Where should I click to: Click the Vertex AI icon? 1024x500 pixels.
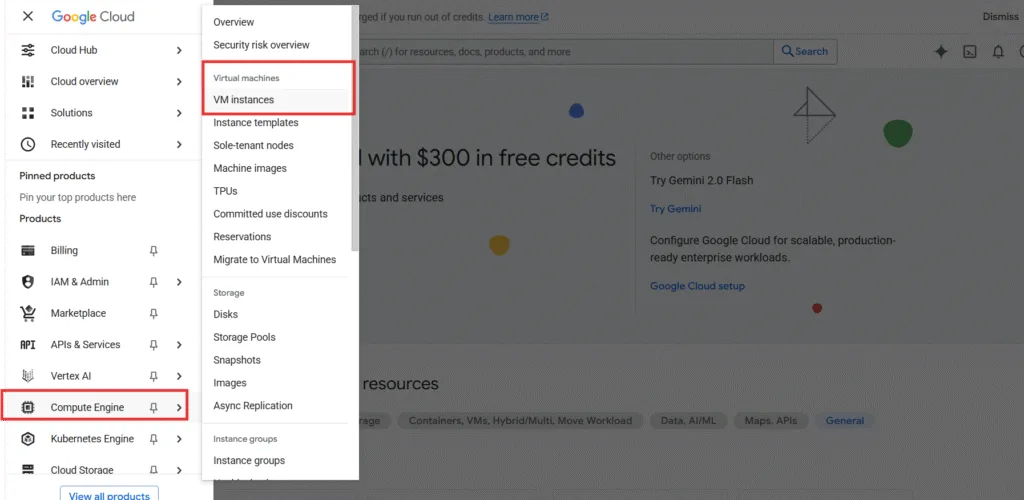pos(27,376)
